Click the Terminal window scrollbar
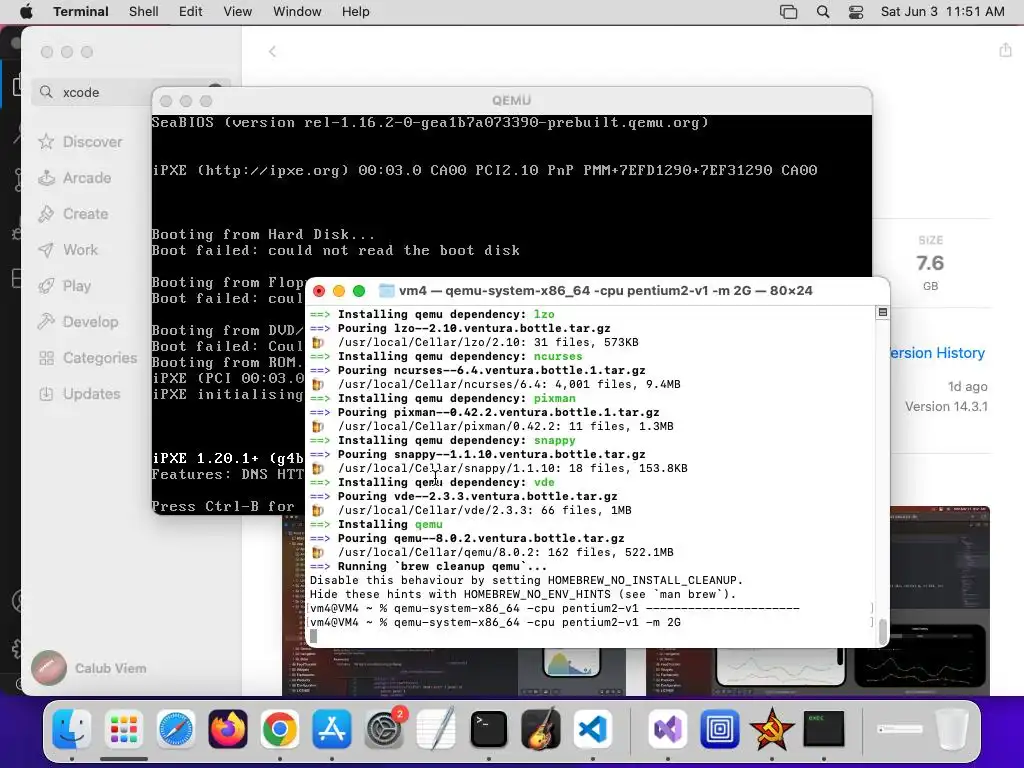Screen dimensions: 1024x768 (x=883, y=631)
